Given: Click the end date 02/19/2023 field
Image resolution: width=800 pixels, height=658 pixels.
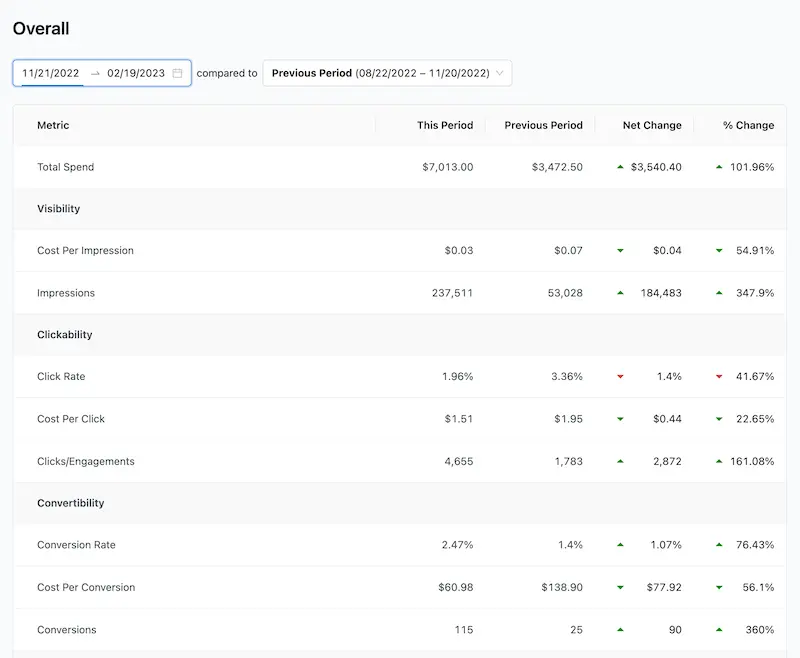Looking at the screenshot, I should pyautogui.click(x=136, y=73).
